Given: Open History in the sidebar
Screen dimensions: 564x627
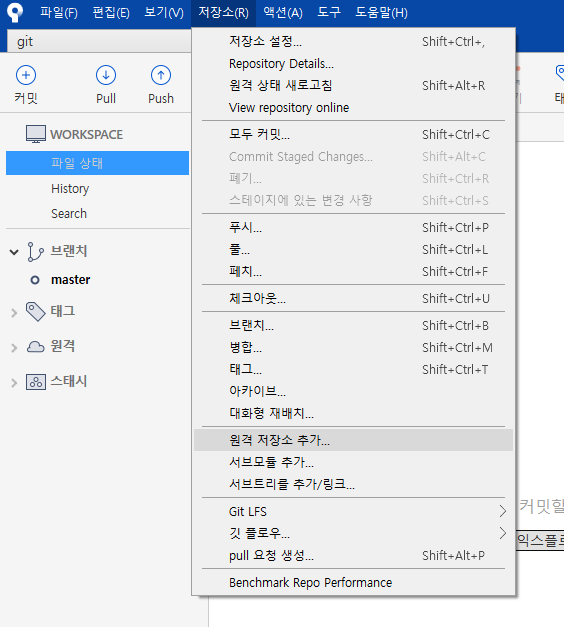Looking at the screenshot, I should 70,189.
